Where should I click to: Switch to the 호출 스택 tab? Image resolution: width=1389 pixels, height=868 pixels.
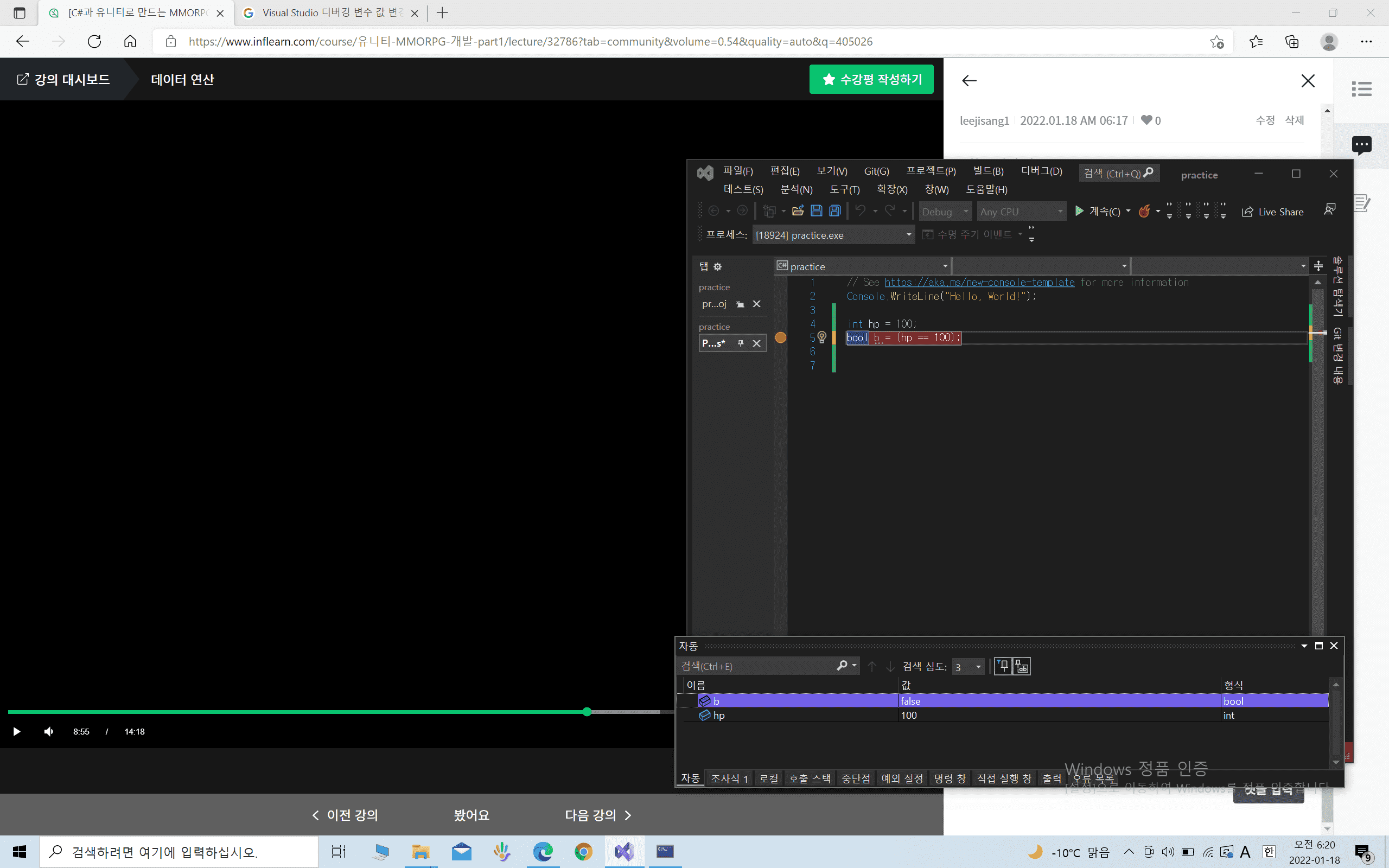tap(810, 778)
